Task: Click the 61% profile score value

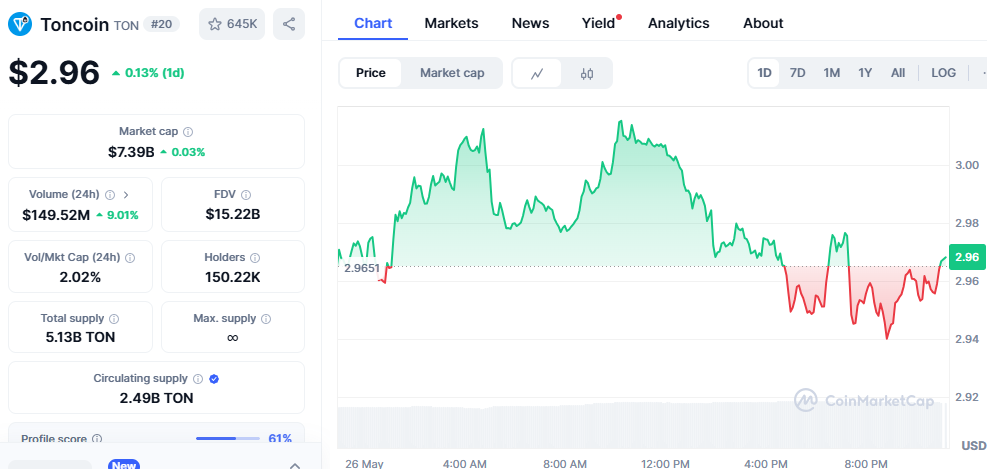Action: coord(280,438)
